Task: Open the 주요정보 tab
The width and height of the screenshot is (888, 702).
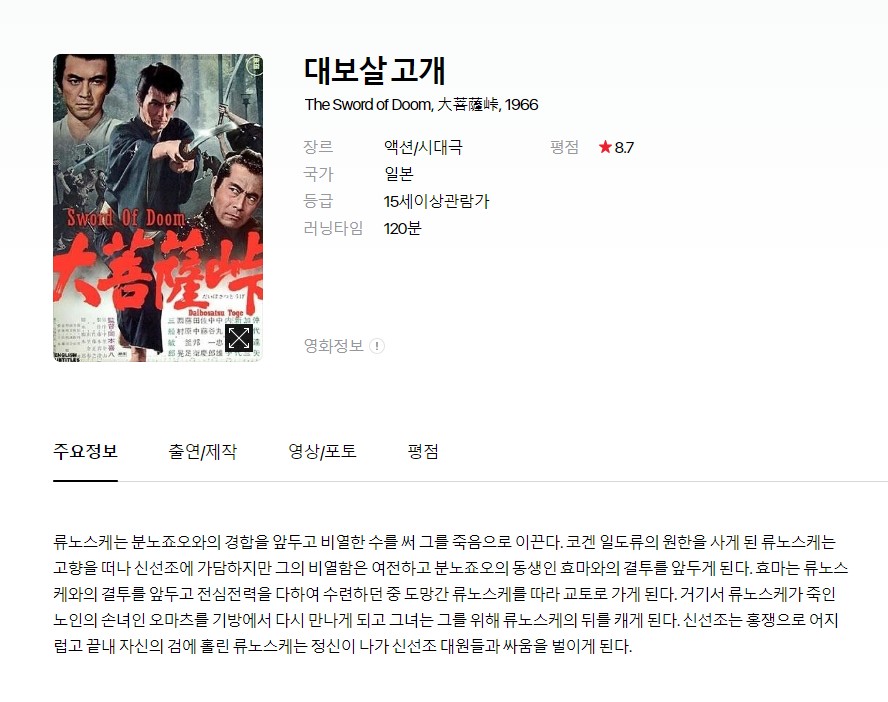Action: point(86,451)
